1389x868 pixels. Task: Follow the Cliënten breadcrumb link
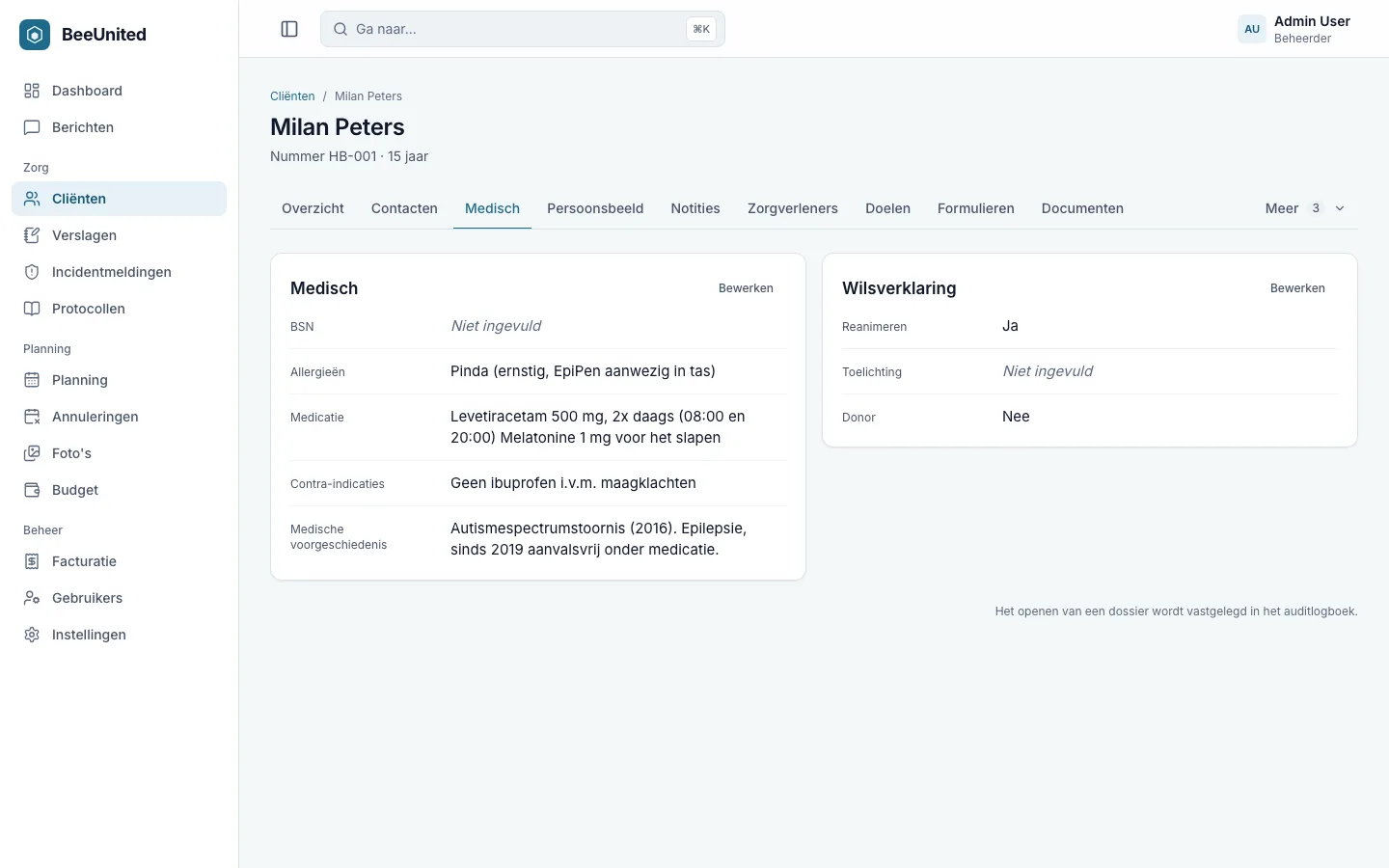pyautogui.click(x=292, y=96)
